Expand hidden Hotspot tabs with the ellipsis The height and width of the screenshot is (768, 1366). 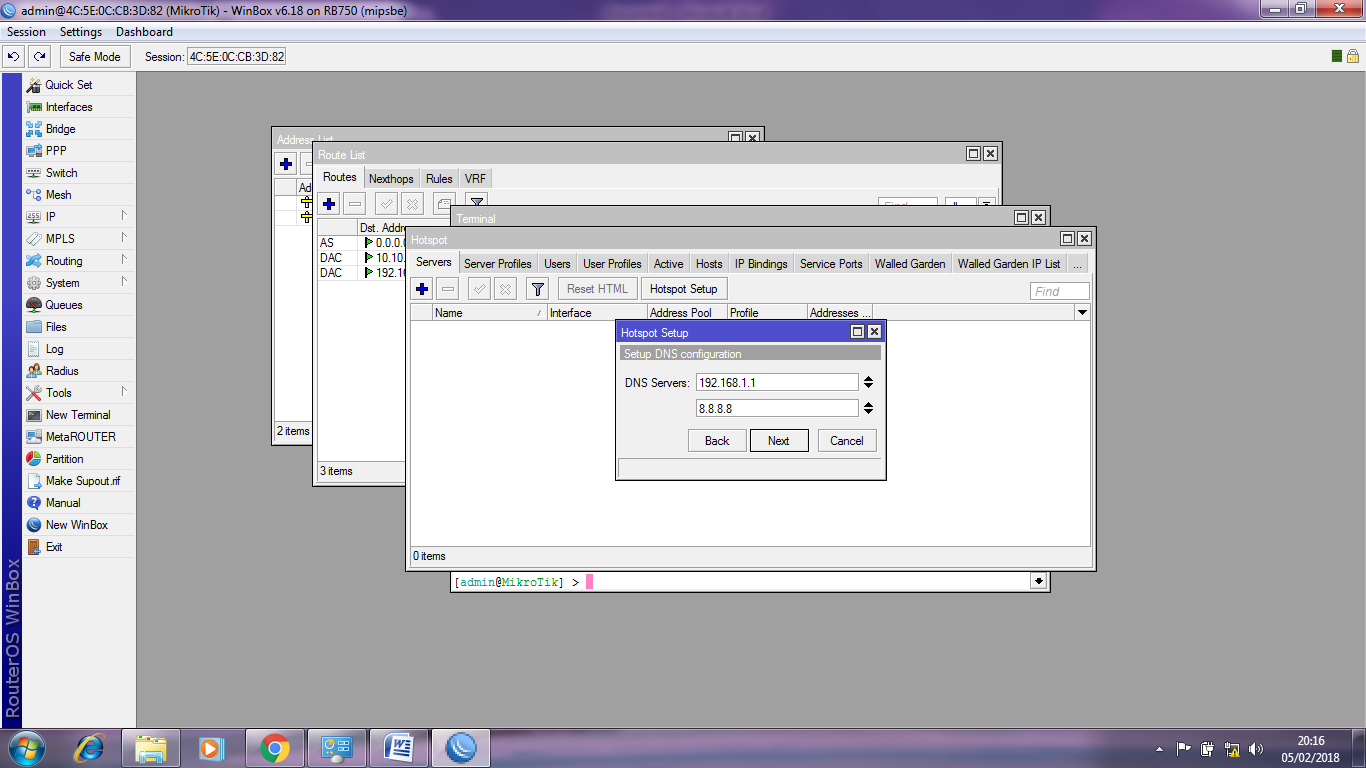coord(1077,263)
